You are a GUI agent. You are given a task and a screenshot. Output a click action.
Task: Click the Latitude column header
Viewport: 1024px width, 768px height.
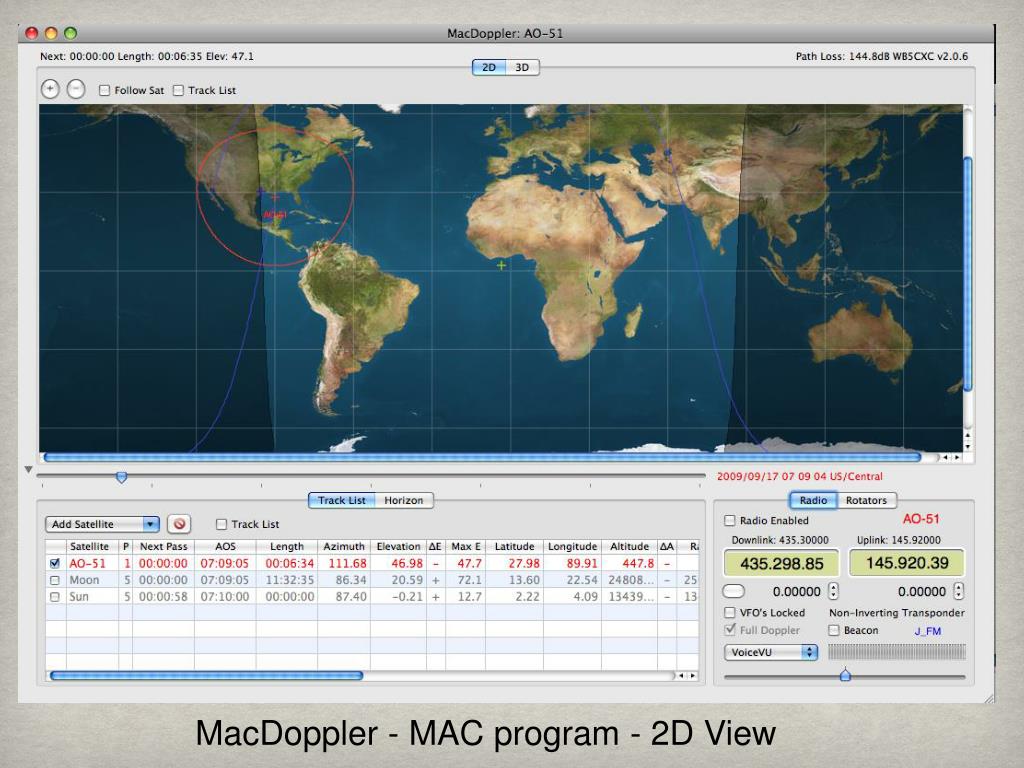[515, 546]
